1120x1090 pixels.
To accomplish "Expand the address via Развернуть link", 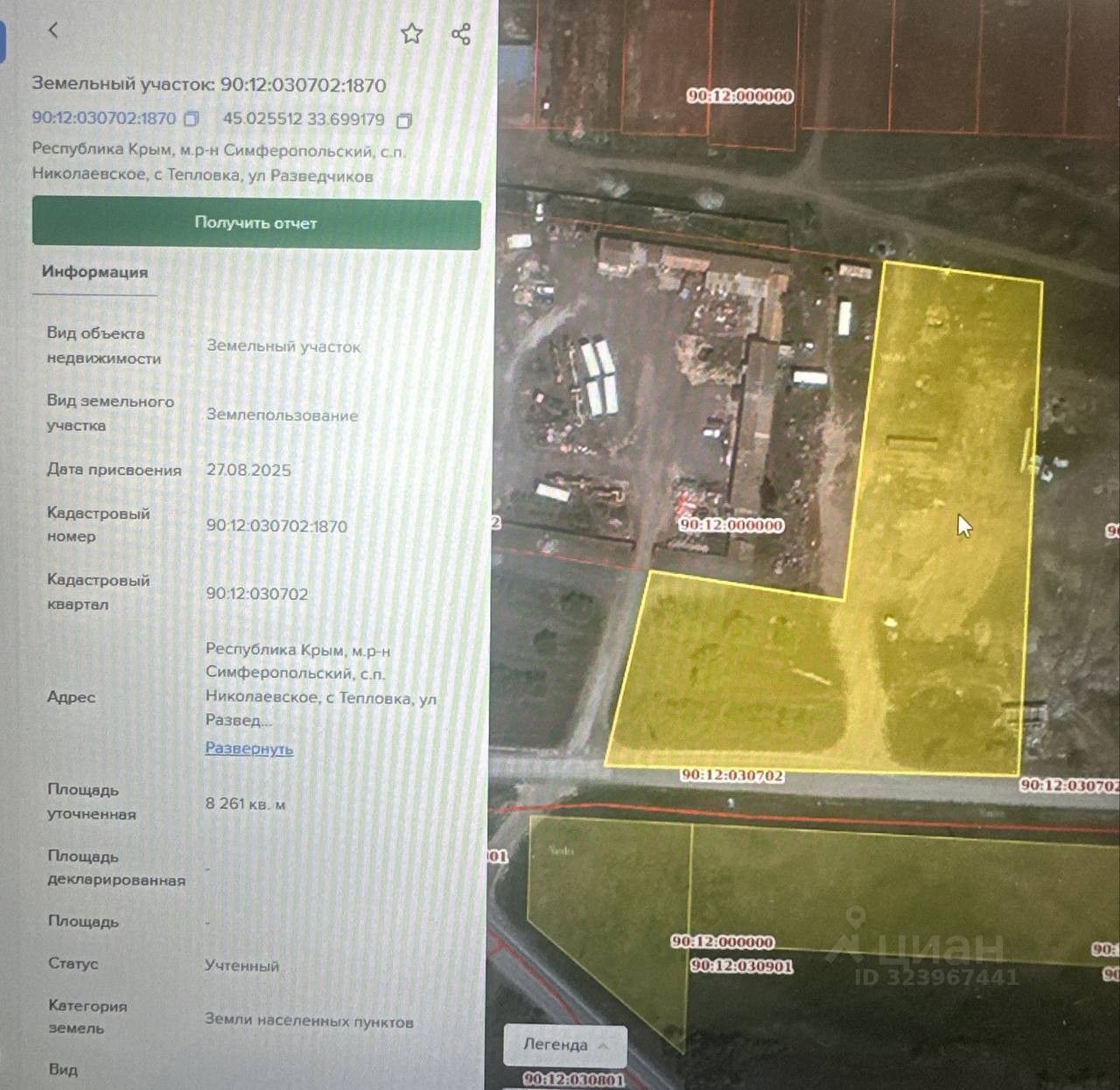I will (x=249, y=749).
